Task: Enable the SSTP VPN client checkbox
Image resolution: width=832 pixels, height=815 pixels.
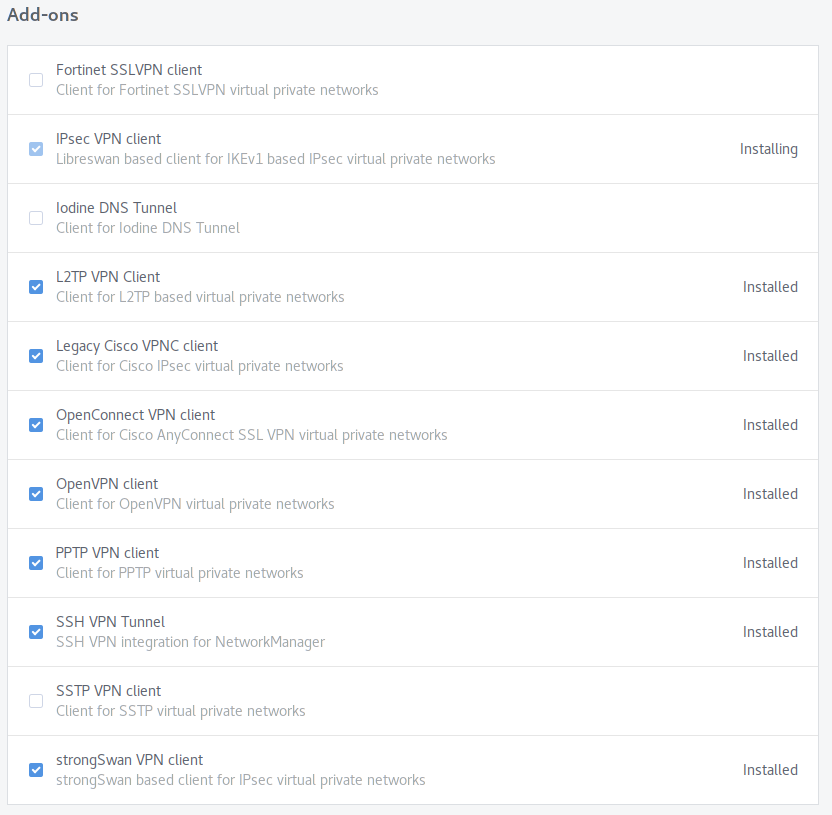Action: 36,701
